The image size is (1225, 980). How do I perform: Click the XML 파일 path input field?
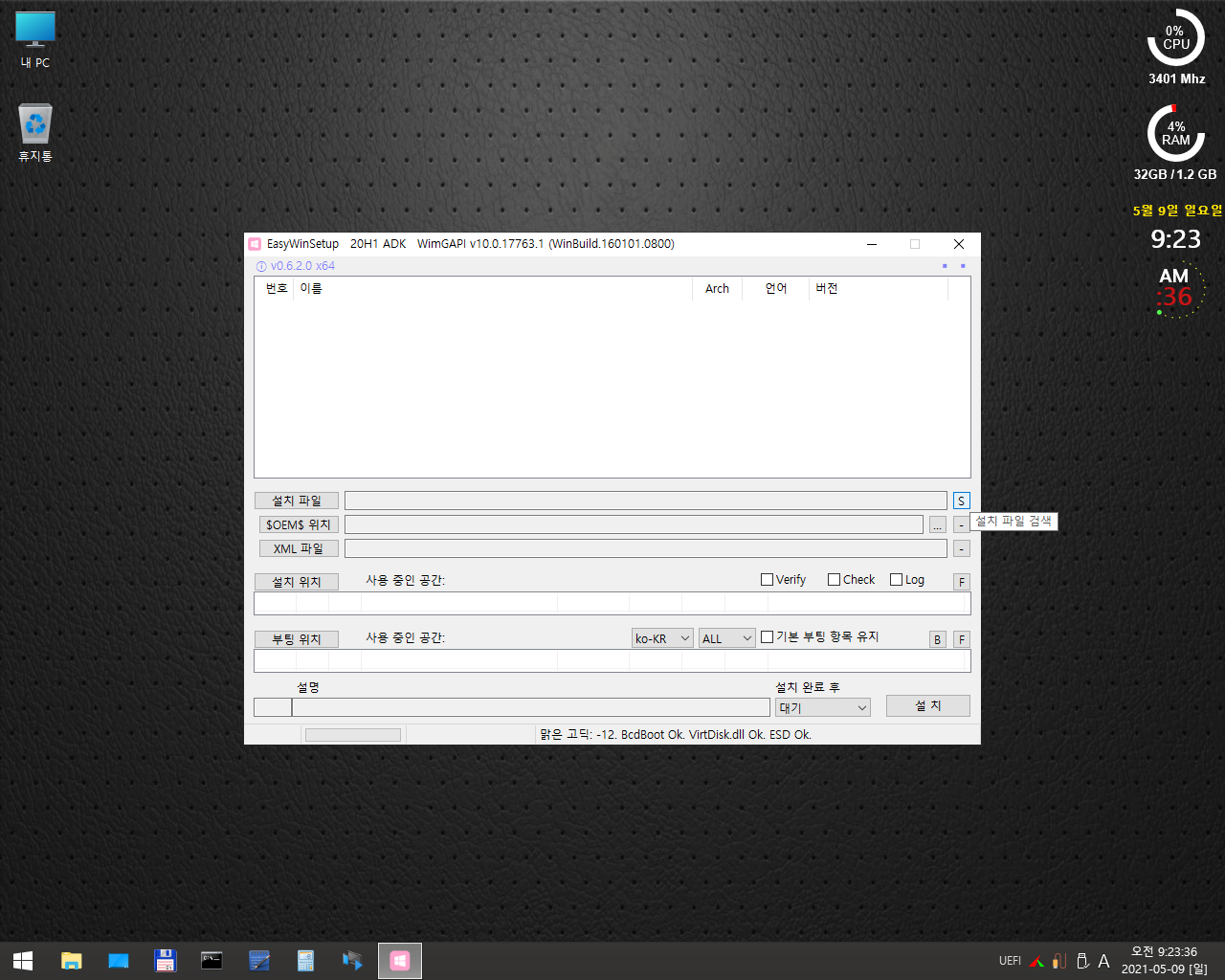click(x=646, y=548)
